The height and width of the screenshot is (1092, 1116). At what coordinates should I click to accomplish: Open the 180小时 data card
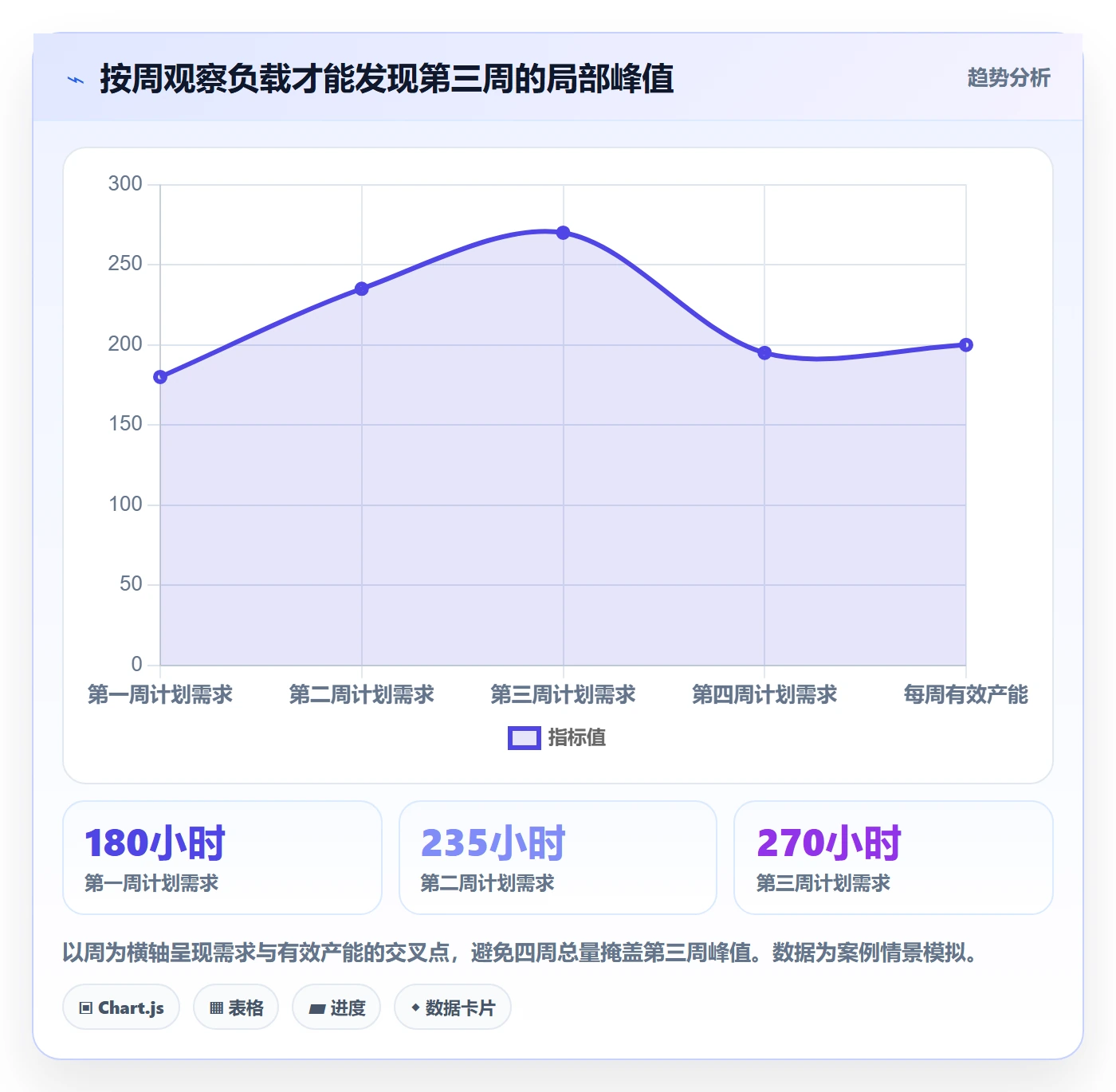tap(222, 858)
